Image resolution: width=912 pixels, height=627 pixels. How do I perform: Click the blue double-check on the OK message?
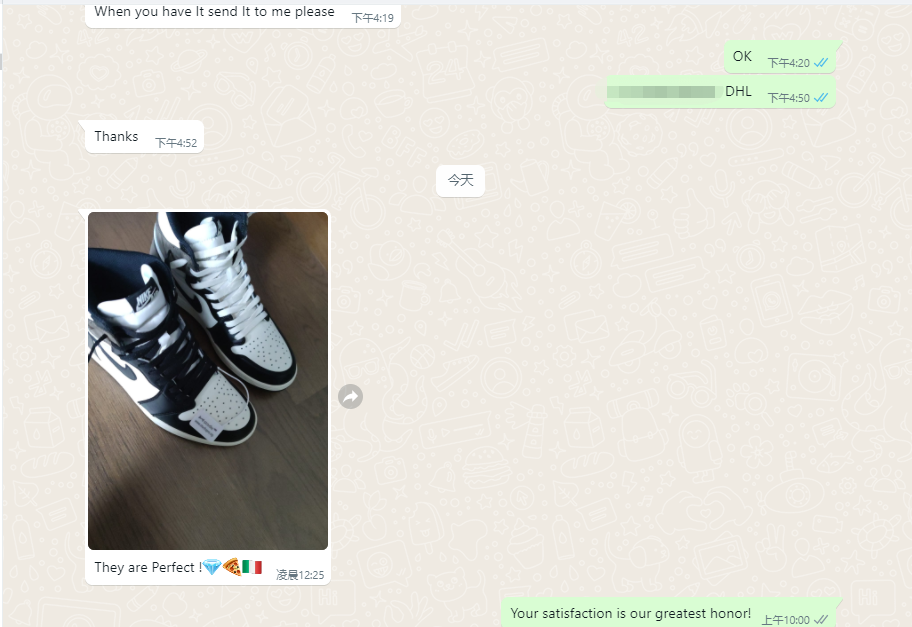pos(821,62)
